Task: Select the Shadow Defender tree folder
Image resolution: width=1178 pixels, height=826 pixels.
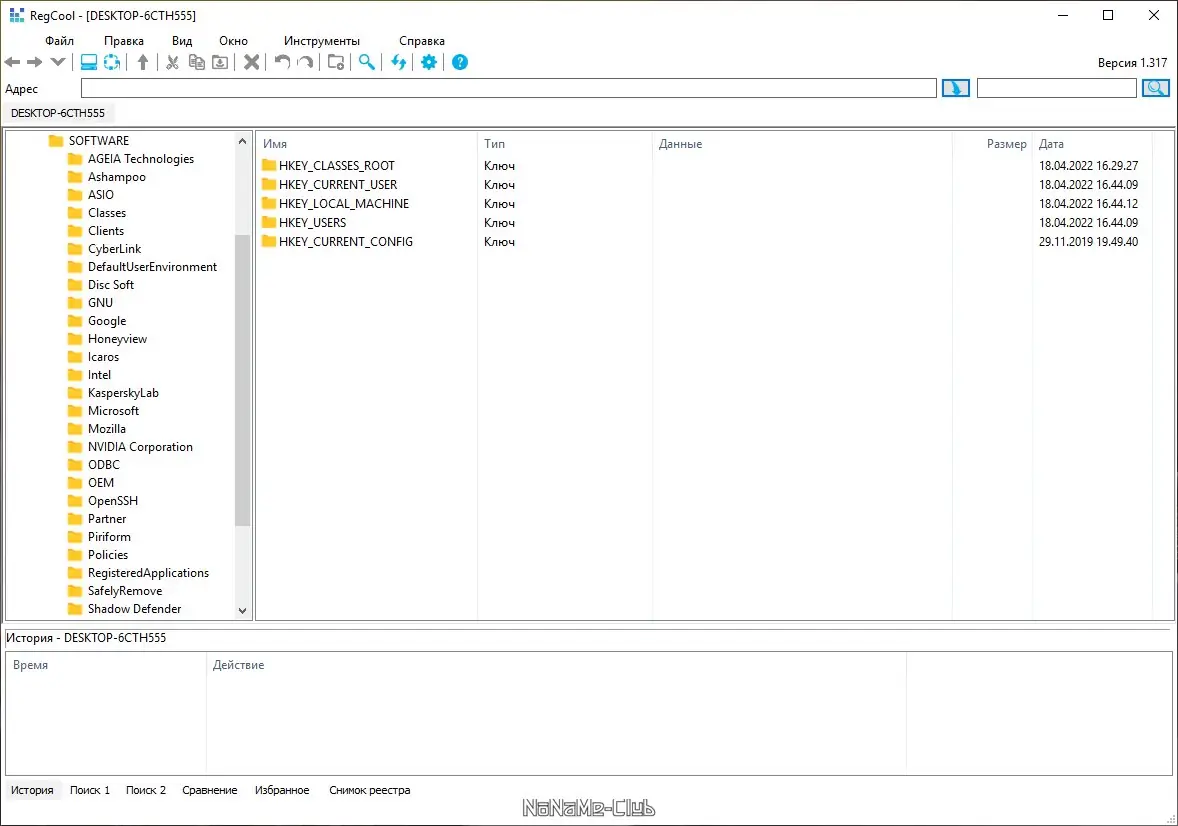Action: [134, 609]
